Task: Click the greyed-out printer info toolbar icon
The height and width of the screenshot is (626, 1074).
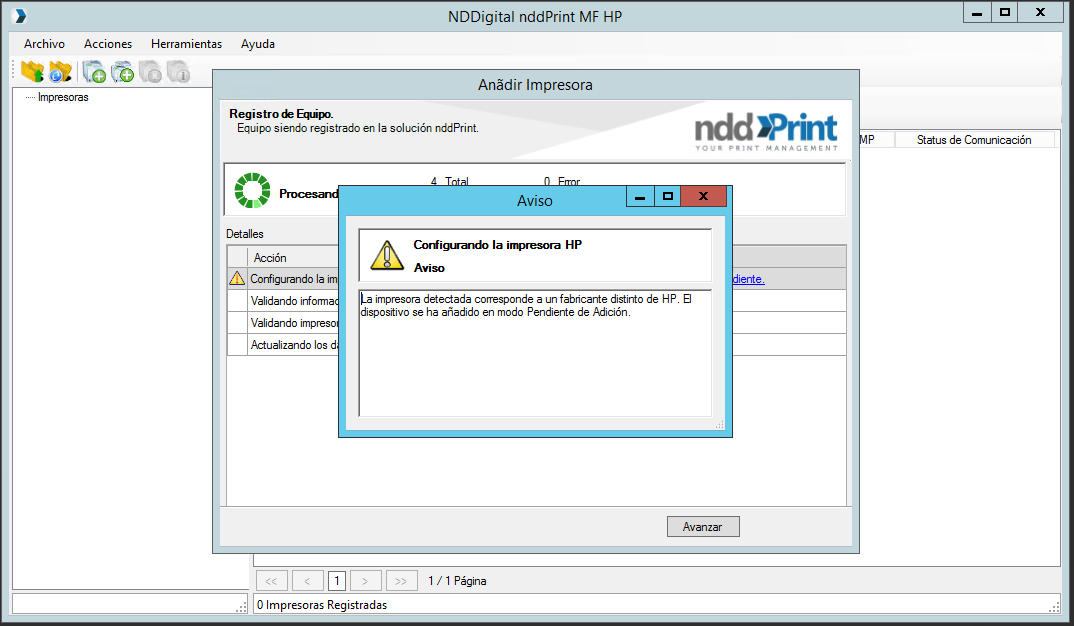Action: [x=178, y=72]
